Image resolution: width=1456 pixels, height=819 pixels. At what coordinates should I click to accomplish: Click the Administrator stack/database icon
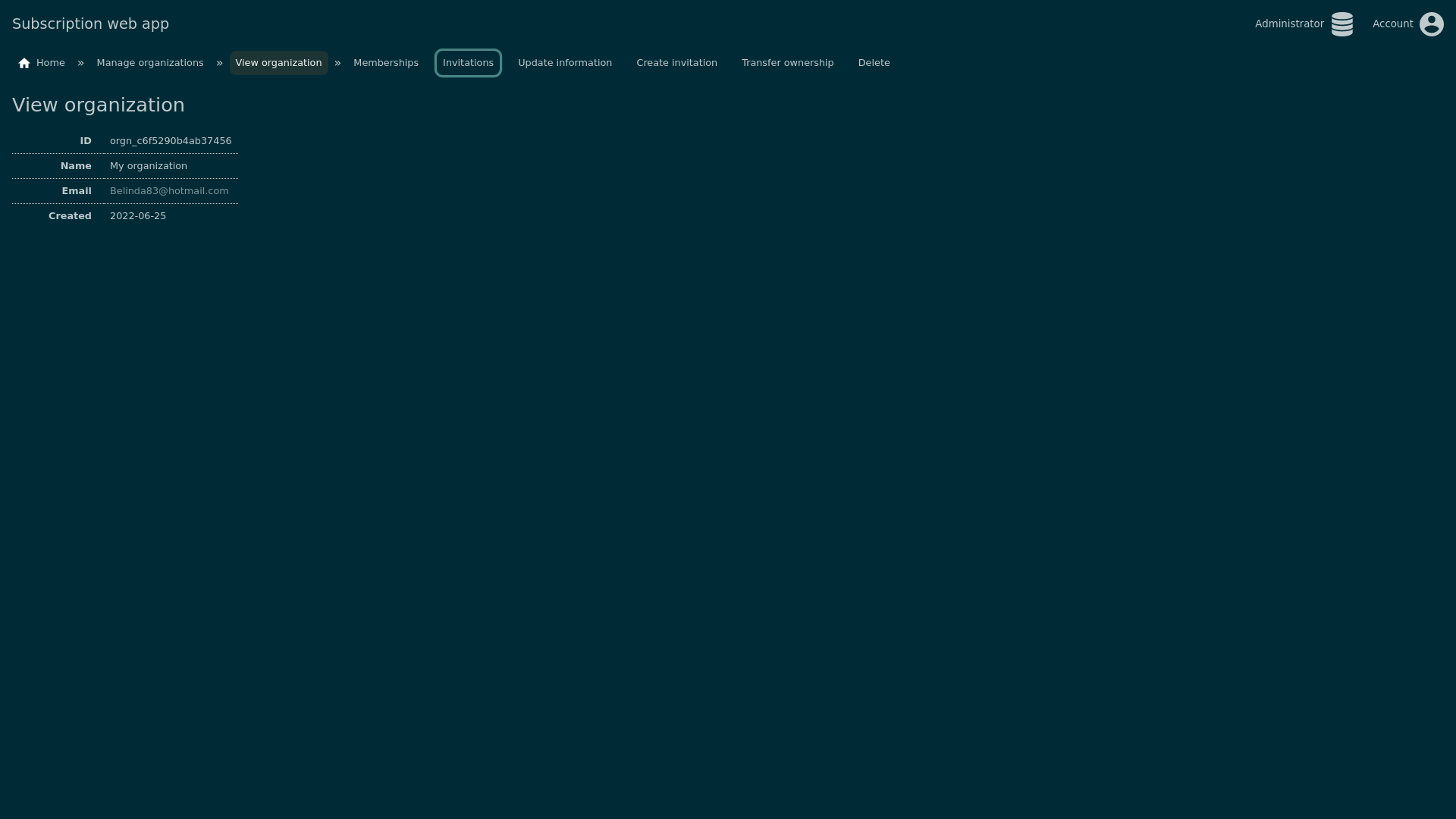(x=1342, y=24)
